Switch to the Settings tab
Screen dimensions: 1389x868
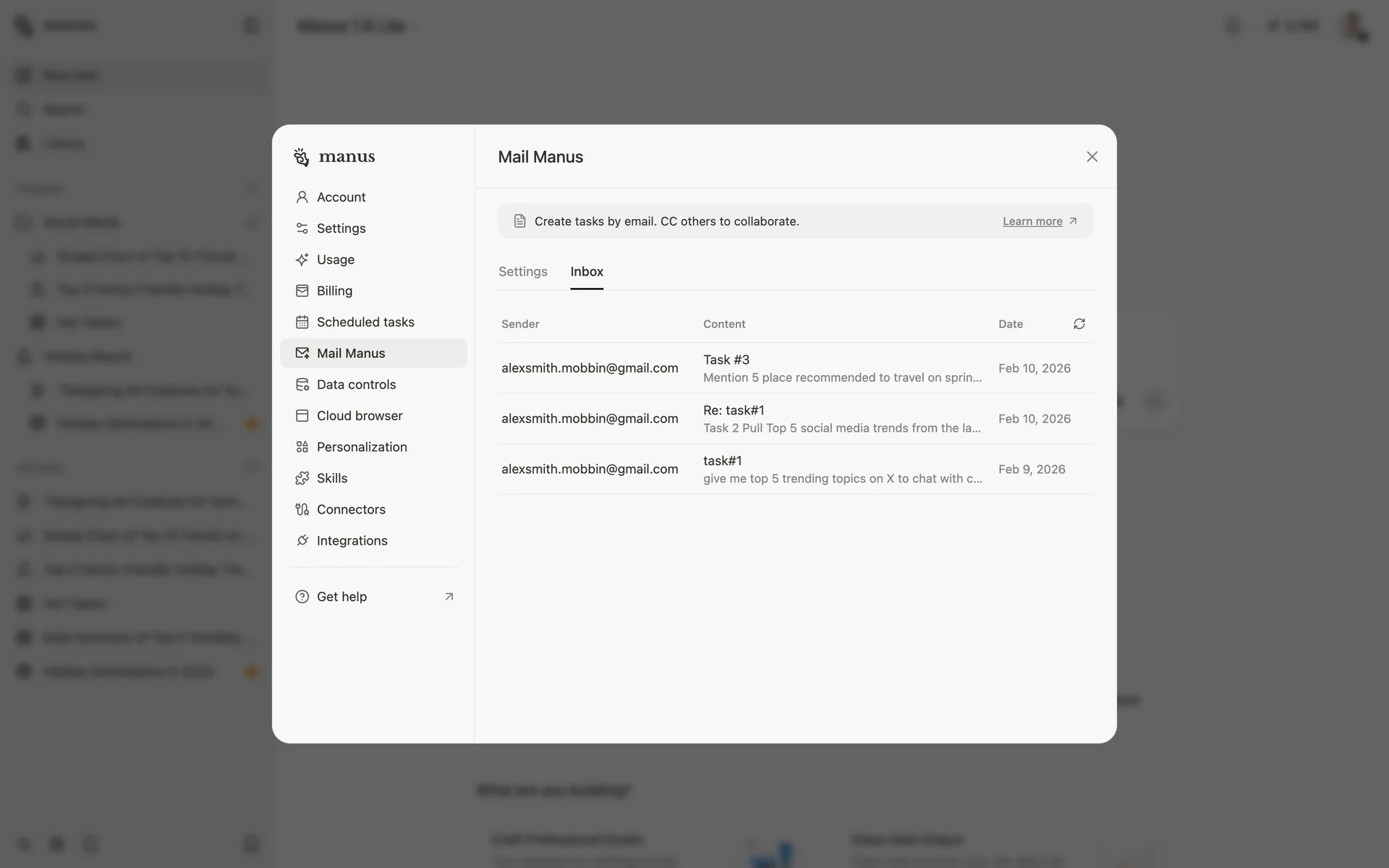click(x=522, y=272)
